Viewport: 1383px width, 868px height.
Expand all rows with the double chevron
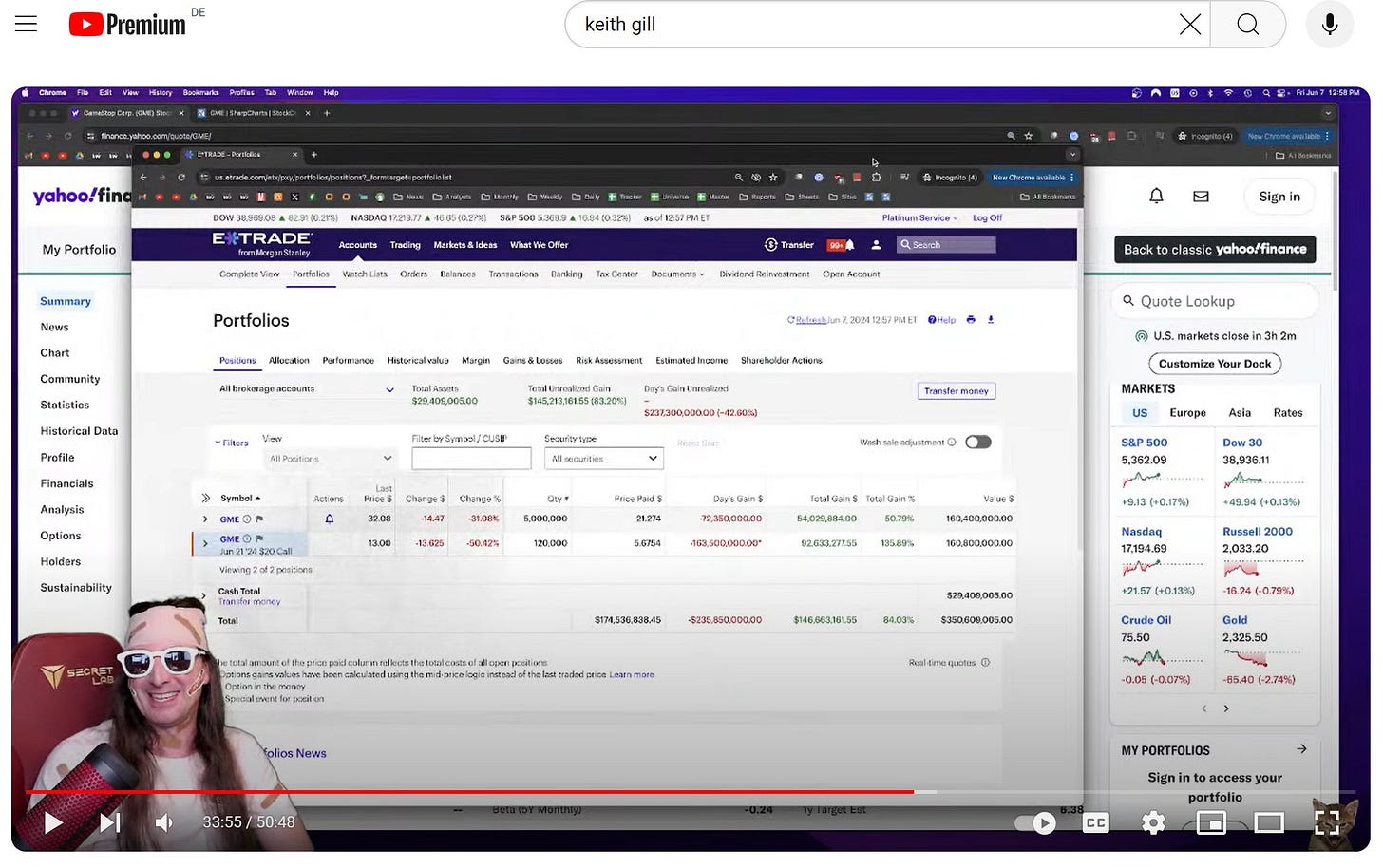coord(205,498)
